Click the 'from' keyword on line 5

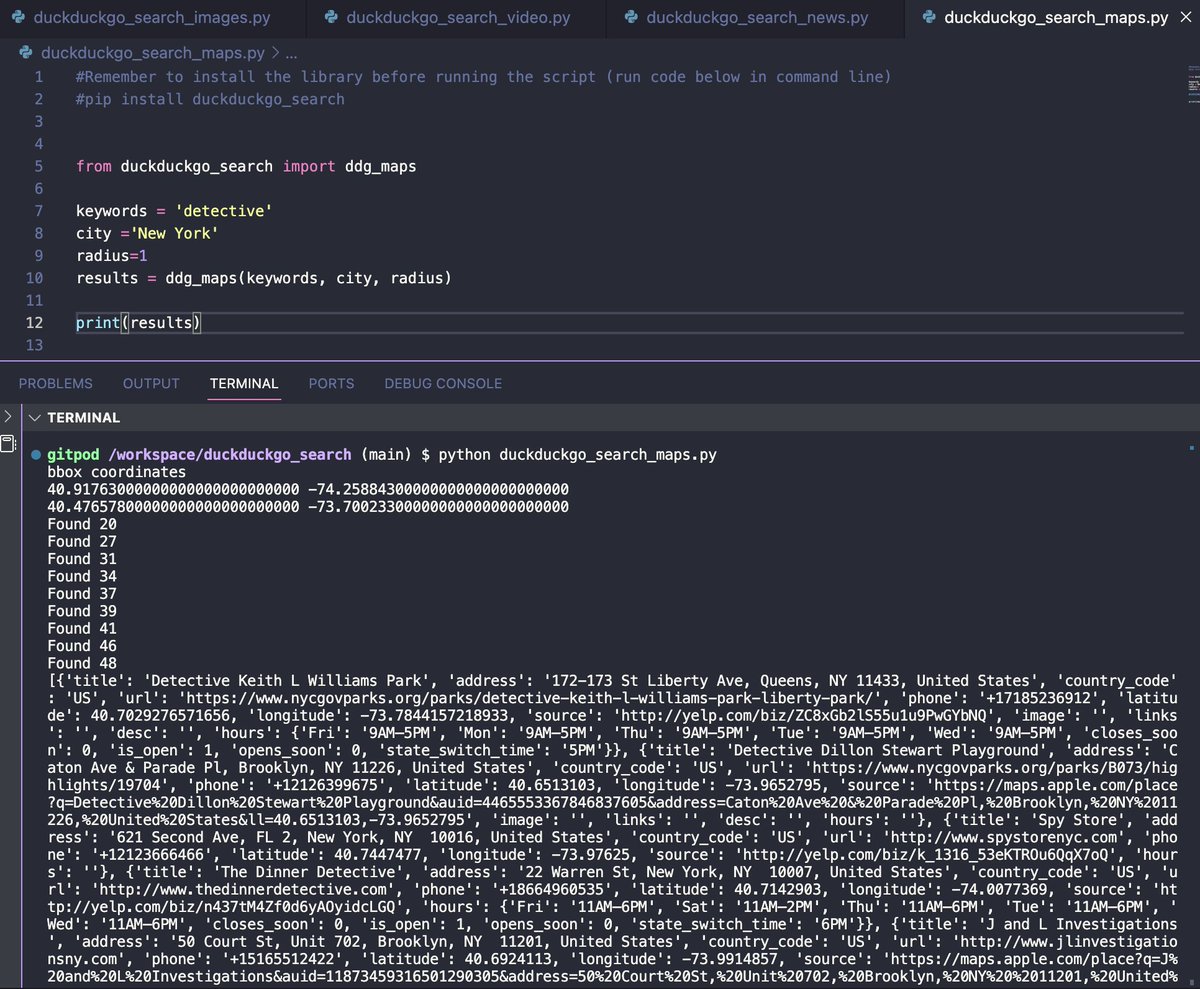(x=94, y=166)
